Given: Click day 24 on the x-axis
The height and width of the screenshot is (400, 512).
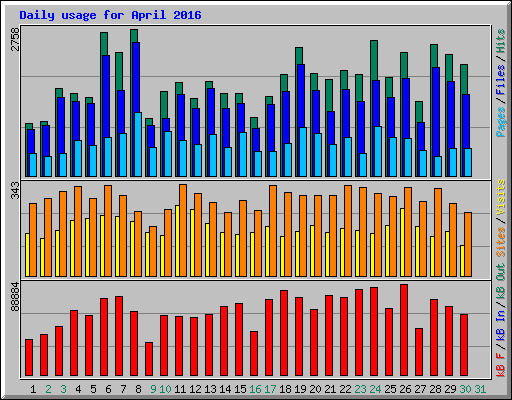Looking at the screenshot, I should [375, 389].
